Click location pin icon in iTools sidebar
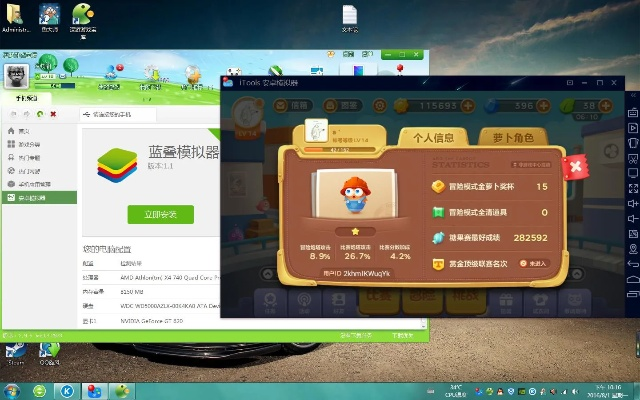 click(633, 249)
